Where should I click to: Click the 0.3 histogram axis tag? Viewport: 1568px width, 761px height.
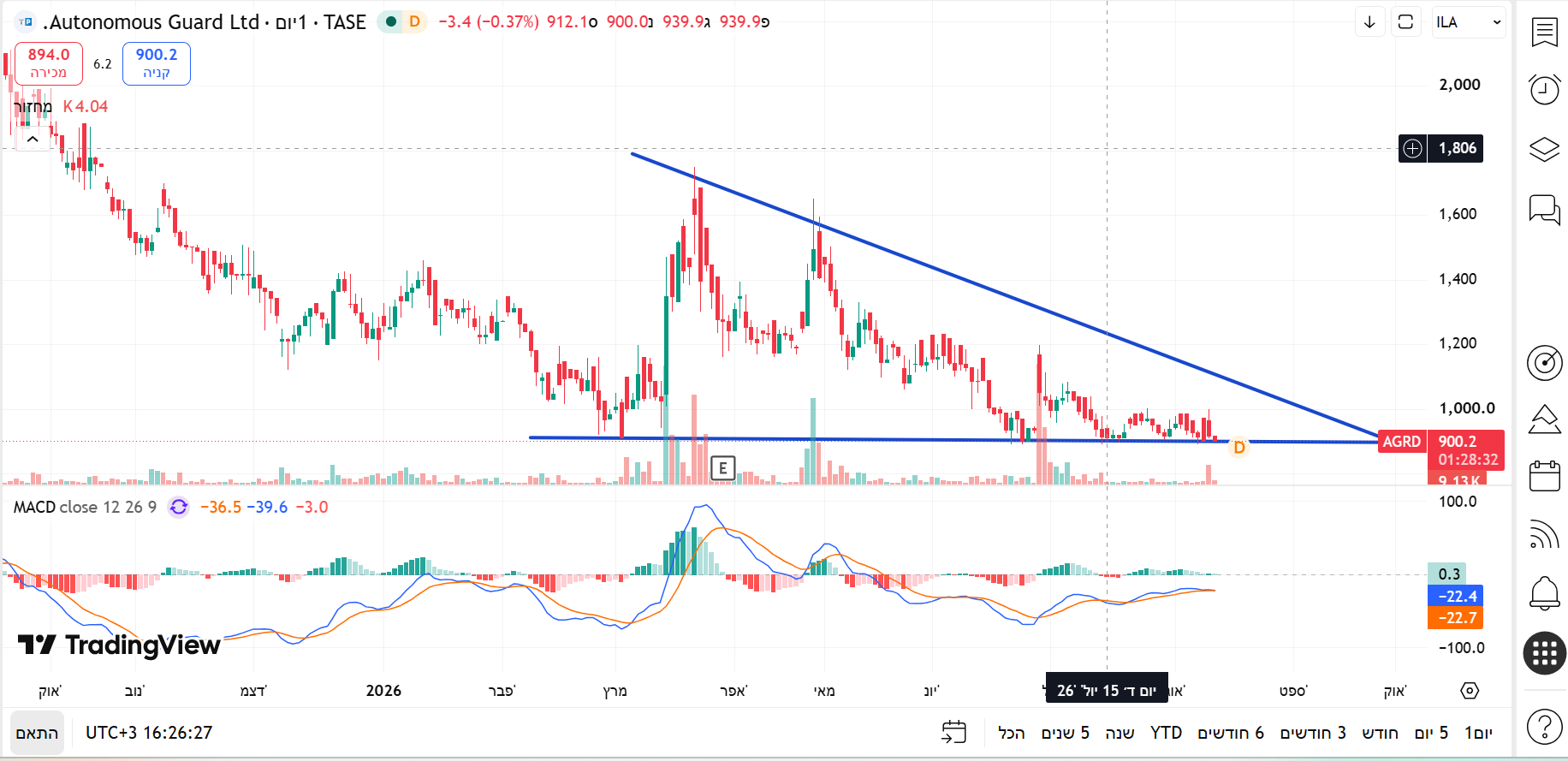click(x=1447, y=574)
